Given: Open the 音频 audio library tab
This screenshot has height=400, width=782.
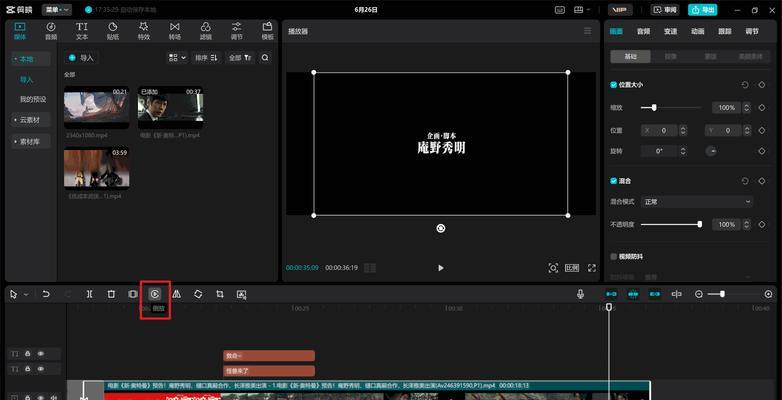Looking at the screenshot, I should click(51, 31).
